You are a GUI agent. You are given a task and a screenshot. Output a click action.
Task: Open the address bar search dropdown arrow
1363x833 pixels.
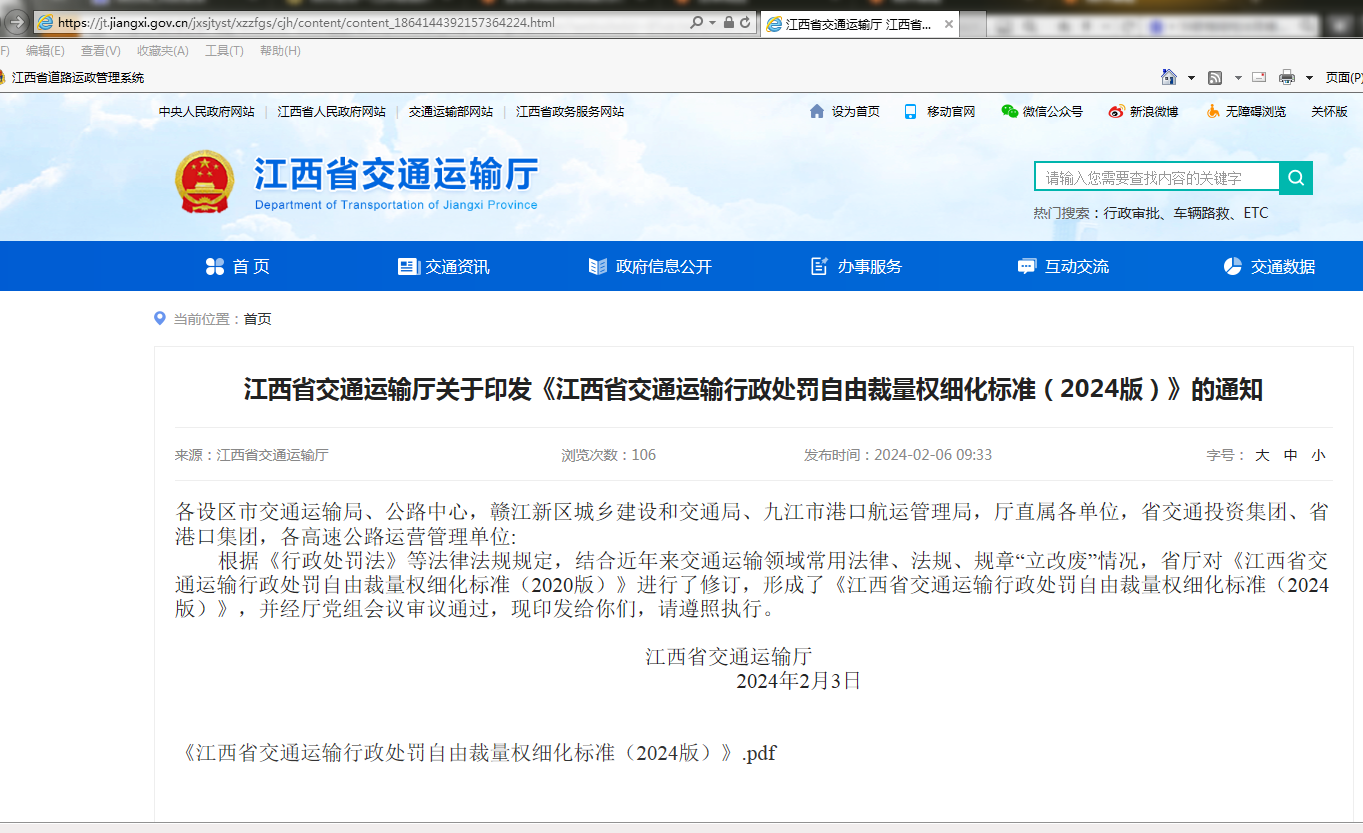click(x=712, y=22)
